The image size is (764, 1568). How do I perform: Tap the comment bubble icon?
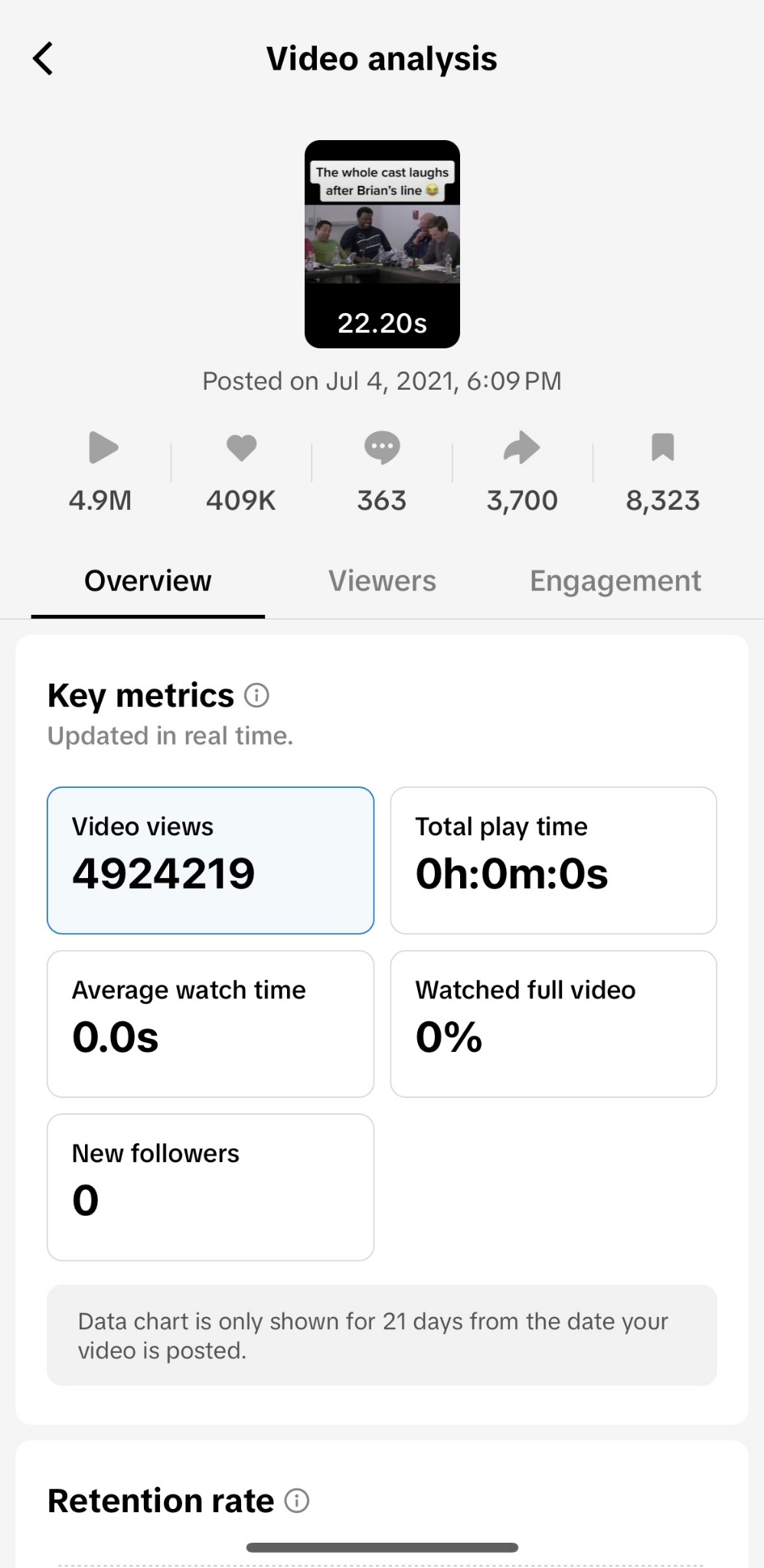pyautogui.click(x=382, y=448)
